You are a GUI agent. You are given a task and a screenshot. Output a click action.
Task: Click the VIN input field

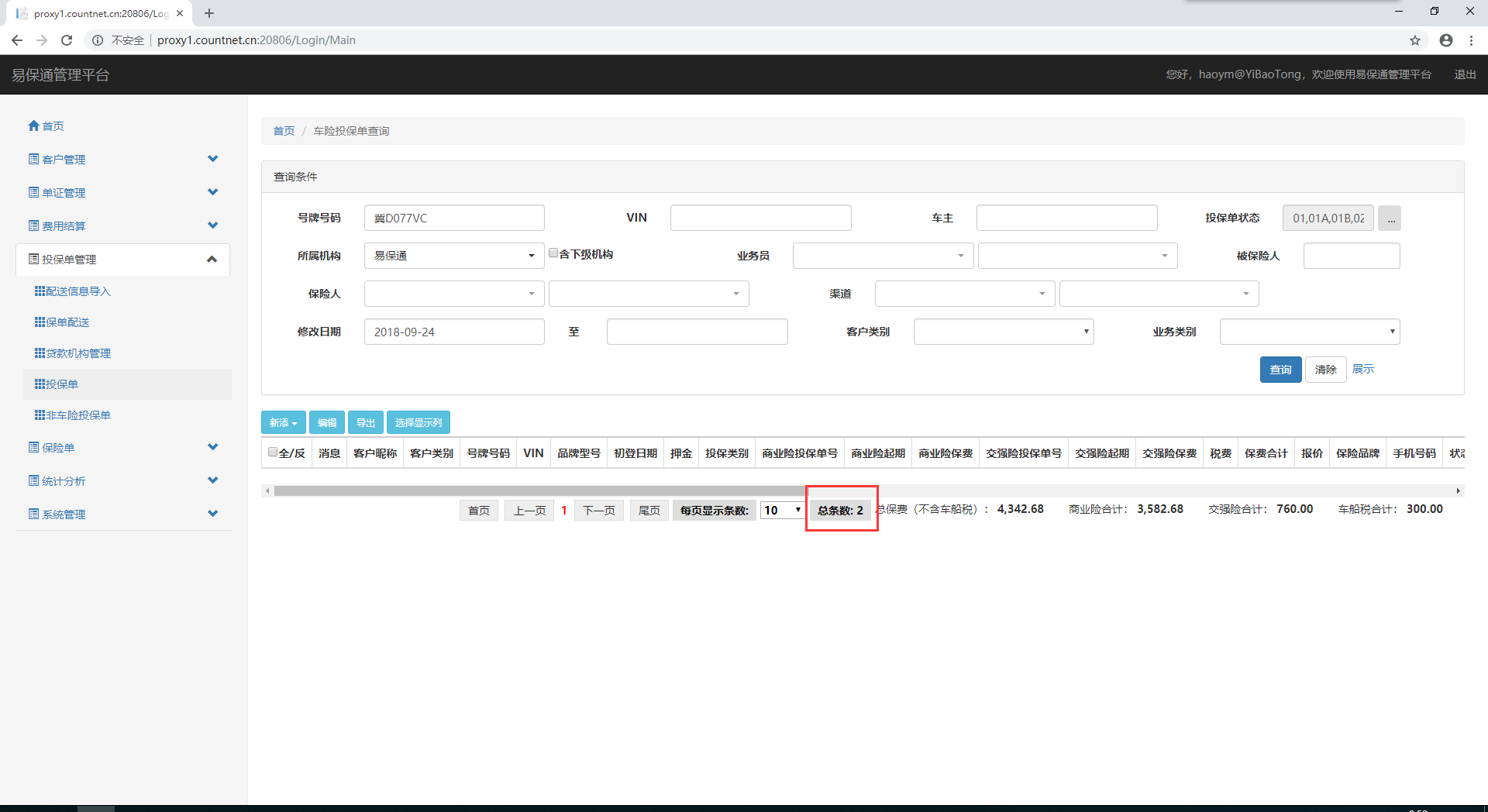click(x=760, y=218)
